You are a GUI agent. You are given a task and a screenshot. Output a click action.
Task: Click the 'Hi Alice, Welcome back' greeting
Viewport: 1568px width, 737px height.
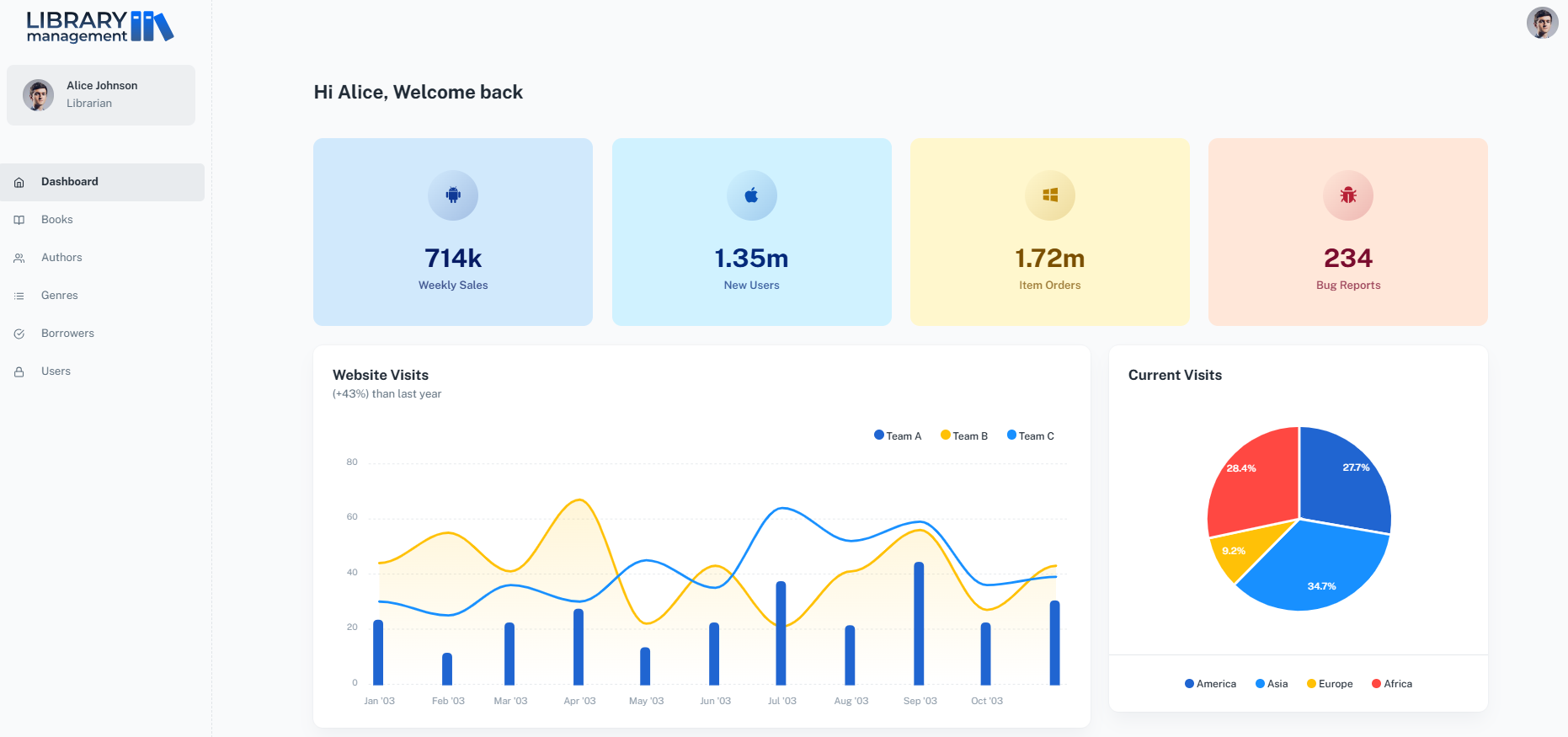[419, 92]
